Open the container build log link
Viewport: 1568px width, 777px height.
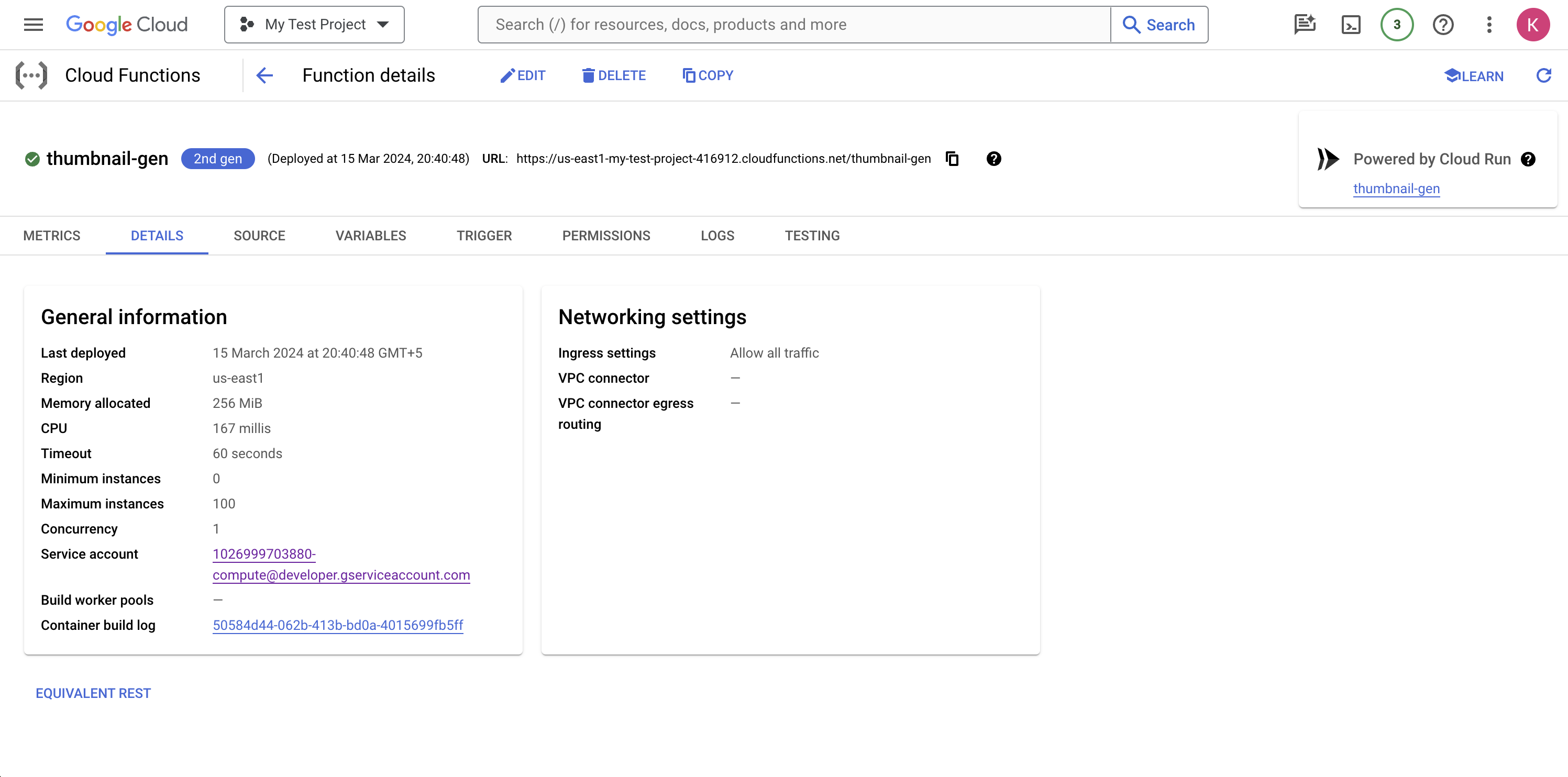click(338, 625)
